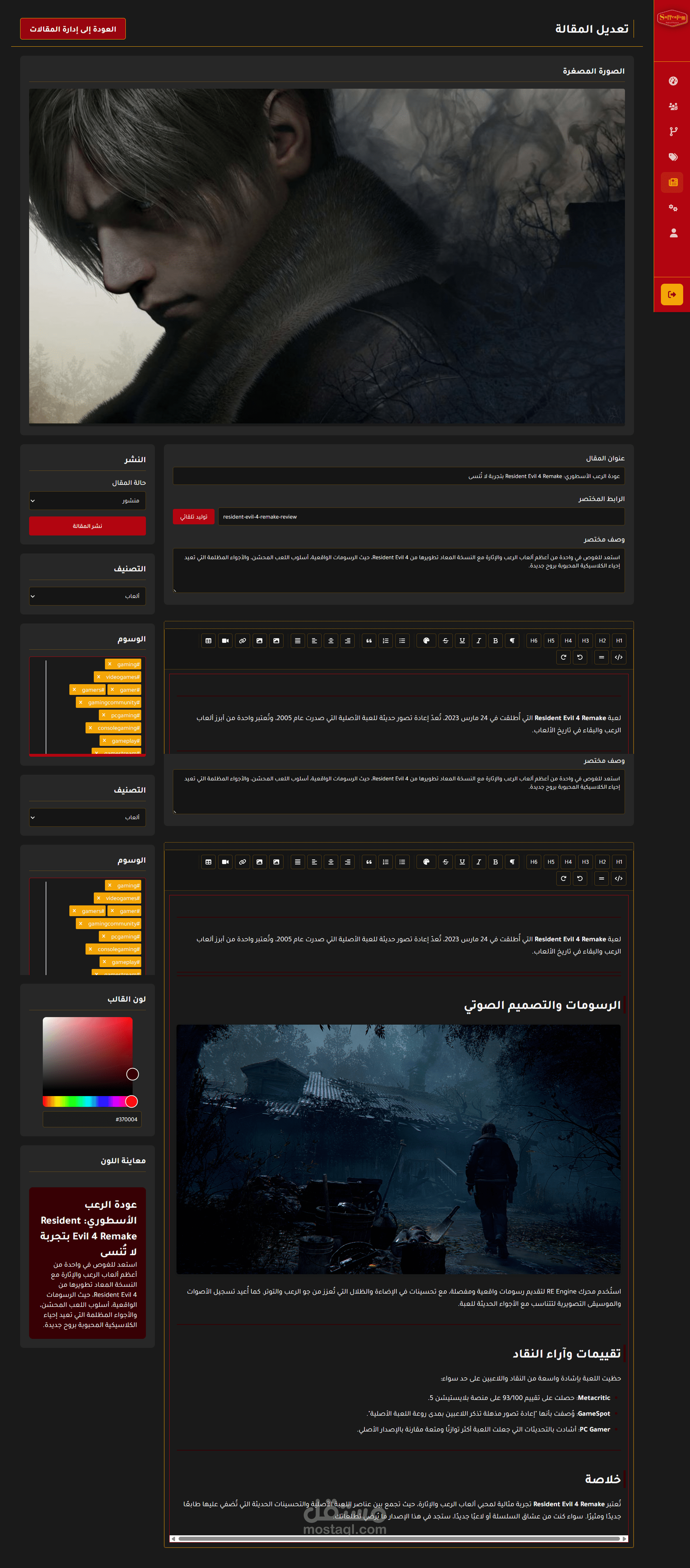The width and height of the screenshot is (690, 1568).
Task: Remove the #videogames tag in upper tags box
Action: 99,677
